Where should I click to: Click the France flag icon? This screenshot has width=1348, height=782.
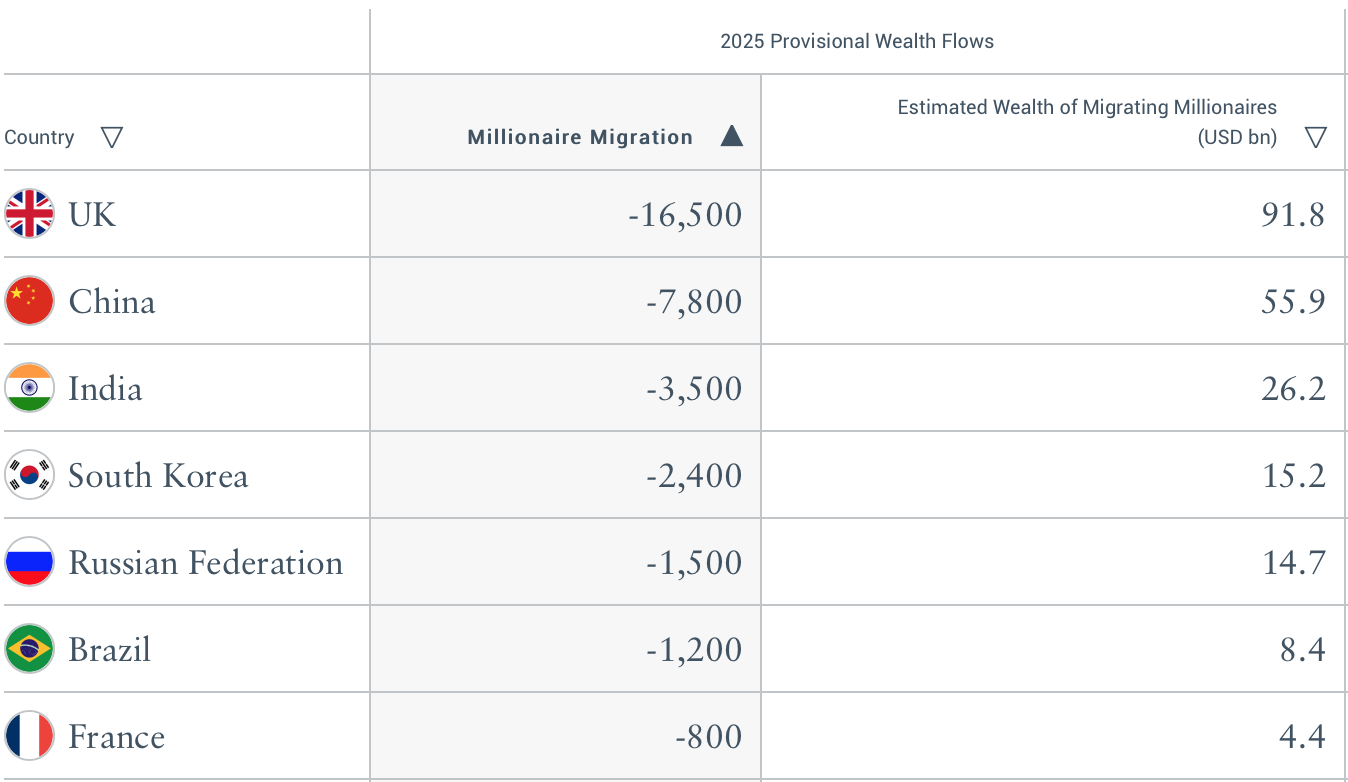[x=29, y=736]
